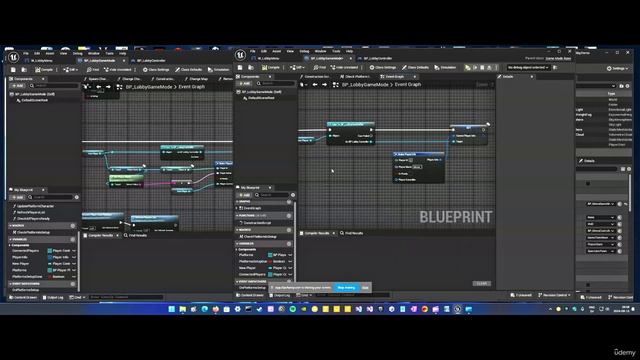Click graph back arrow in right window
640x360 pixels.
[x=315, y=84]
